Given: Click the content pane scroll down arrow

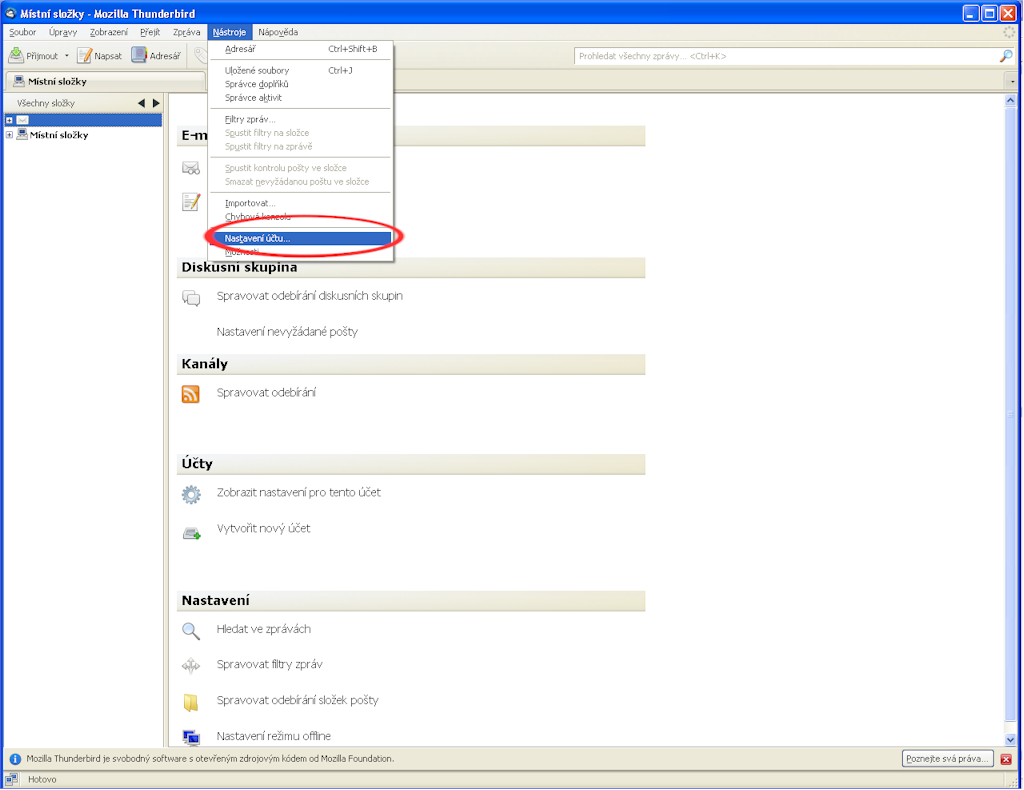Looking at the screenshot, I should tap(1010, 740).
